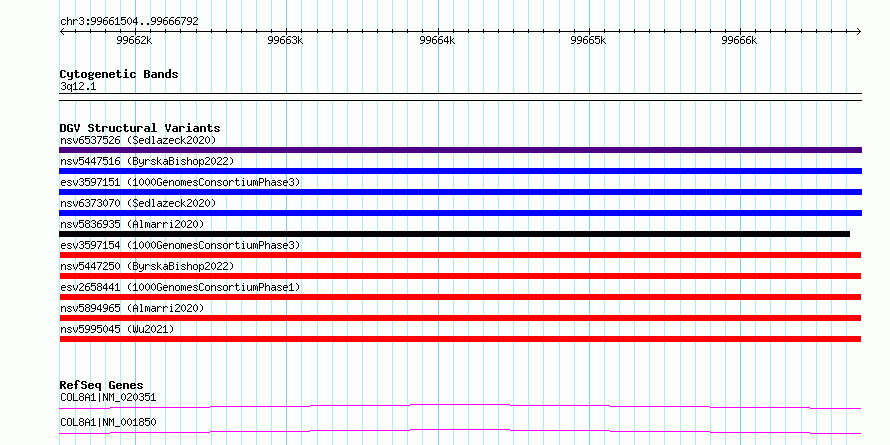Open COL8A1|NM_001850 gene label
The height and width of the screenshot is (445, 890).
pyautogui.click(x=108, y=422)
